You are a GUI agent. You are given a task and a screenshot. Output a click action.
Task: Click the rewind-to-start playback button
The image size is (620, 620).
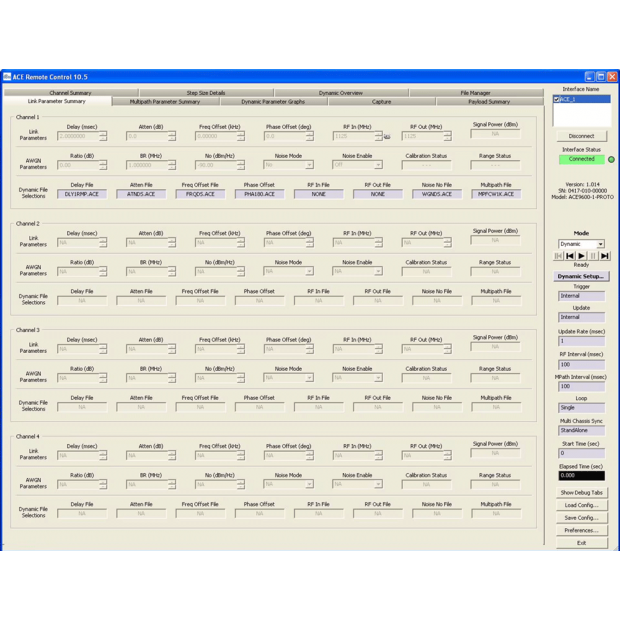559,256
